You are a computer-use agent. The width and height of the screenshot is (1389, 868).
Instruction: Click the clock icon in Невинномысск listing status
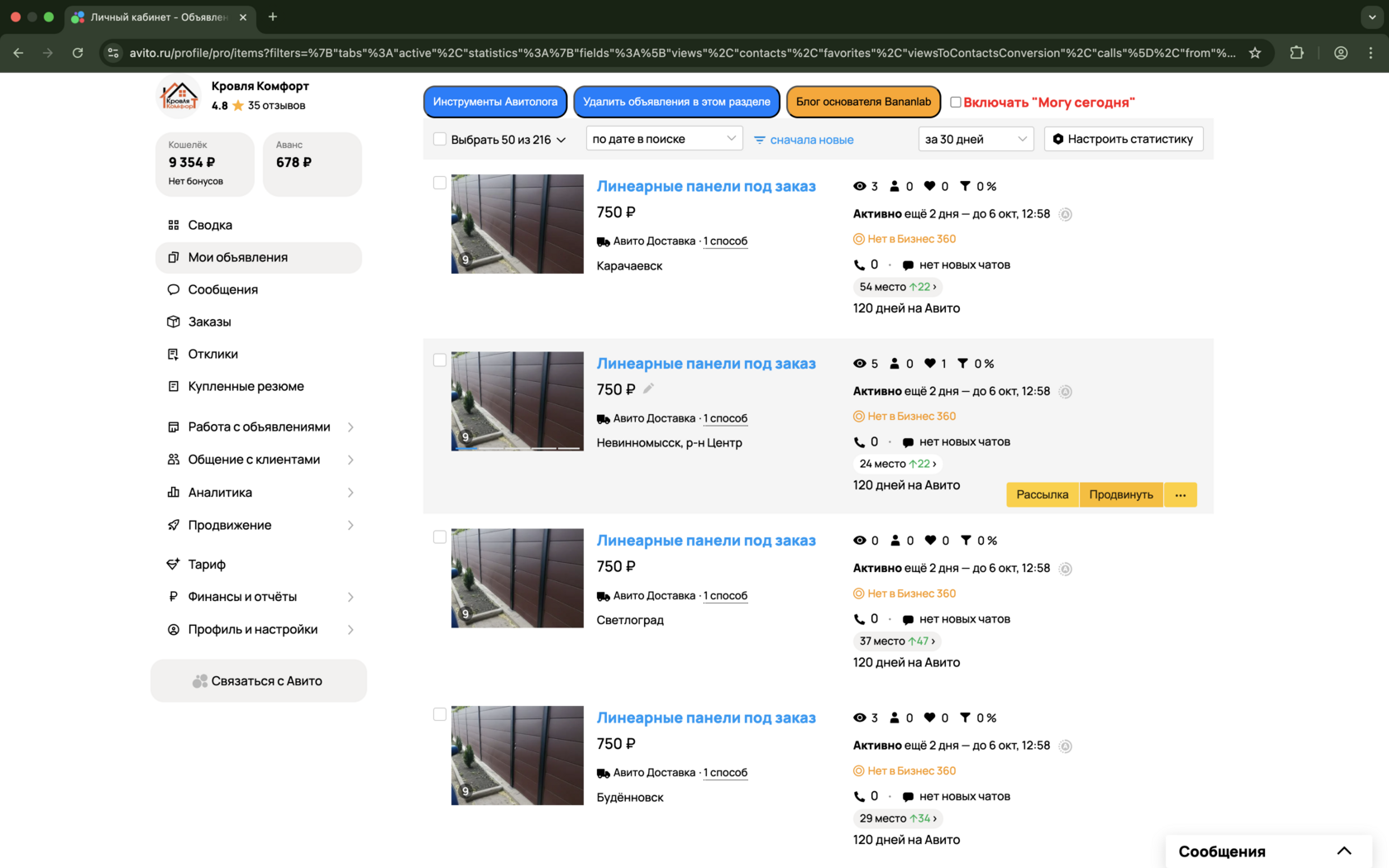tap(1066, 392)
